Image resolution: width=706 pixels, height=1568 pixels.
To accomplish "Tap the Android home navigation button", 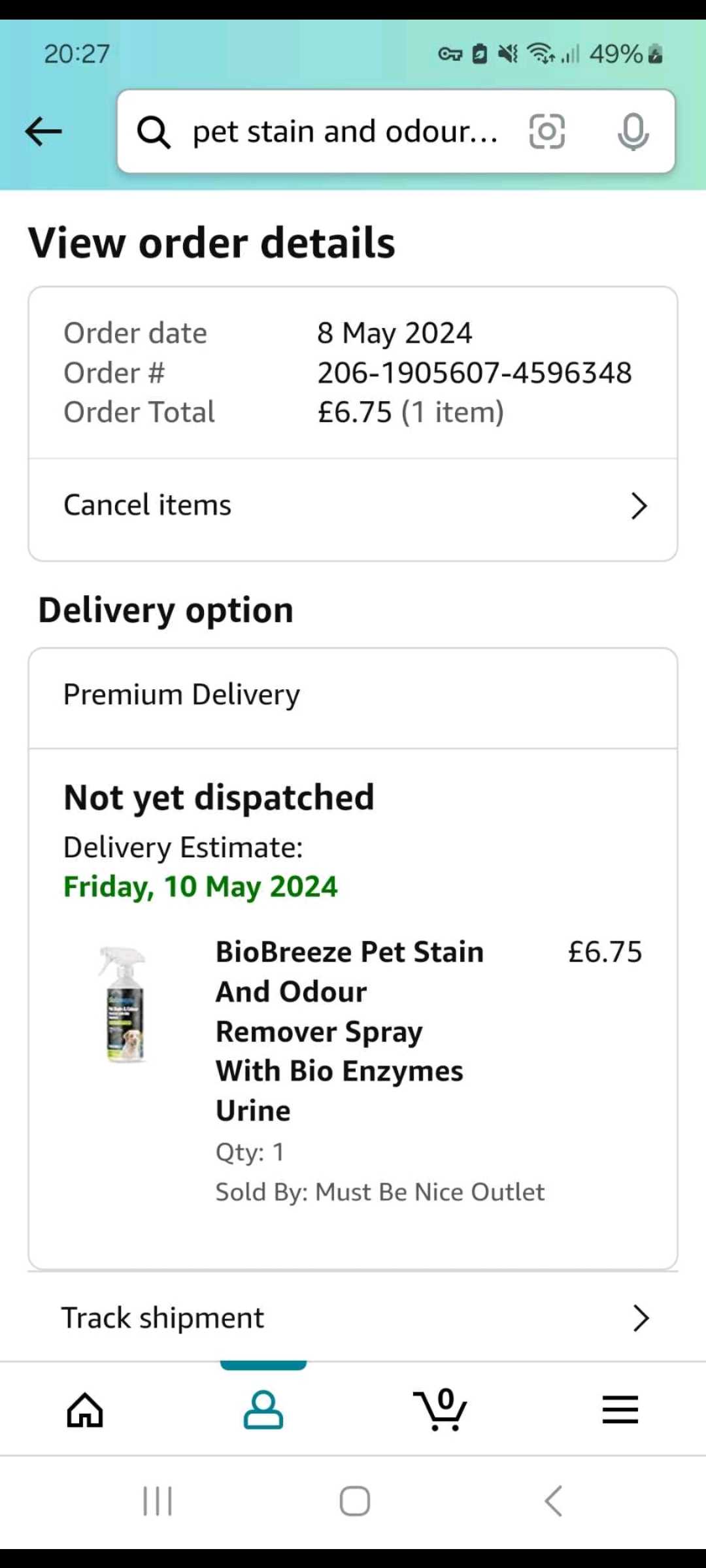I will [354, 1501].
